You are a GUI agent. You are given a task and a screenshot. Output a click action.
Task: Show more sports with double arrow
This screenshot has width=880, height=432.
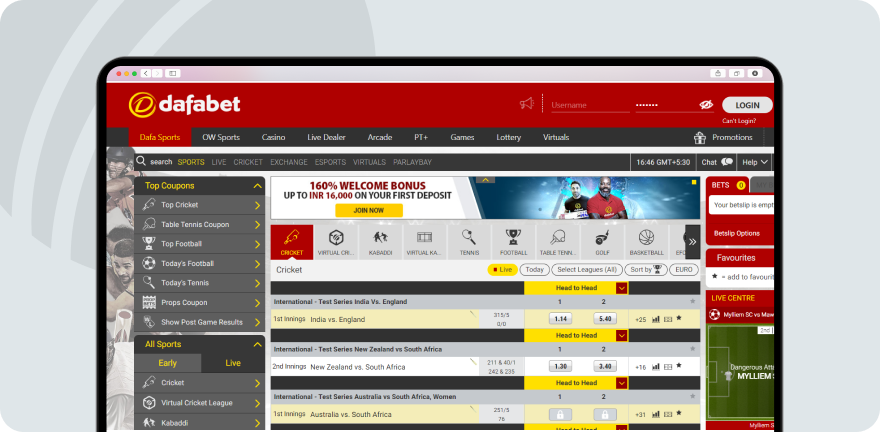point(693,242)
